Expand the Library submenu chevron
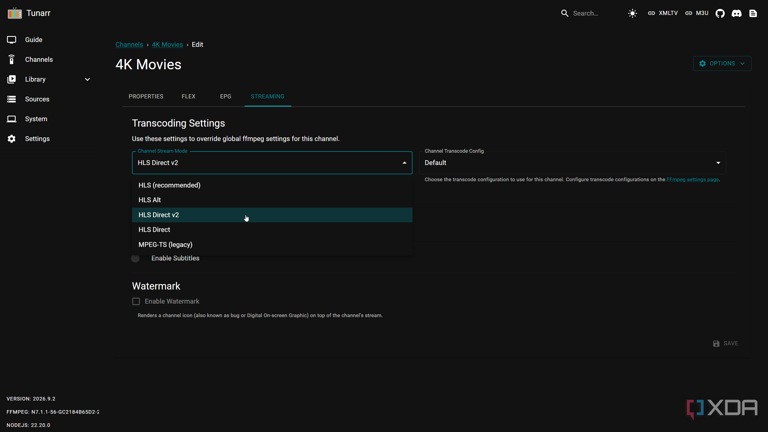The width and height of the screenshot is (768, 432). (x=87, y=79)
